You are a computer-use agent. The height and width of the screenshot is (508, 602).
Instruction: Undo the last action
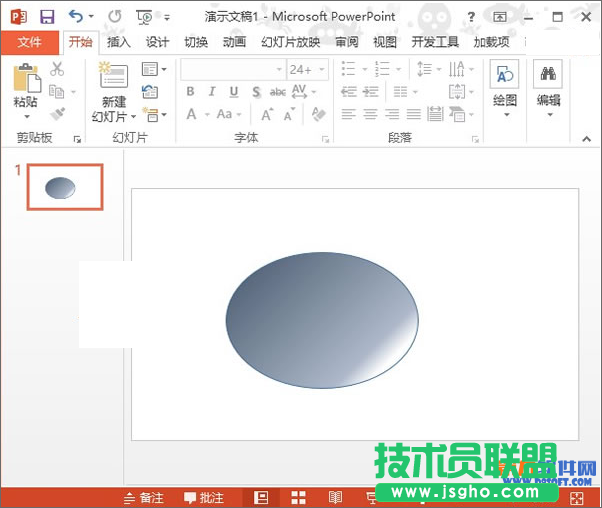pos(76,16)
